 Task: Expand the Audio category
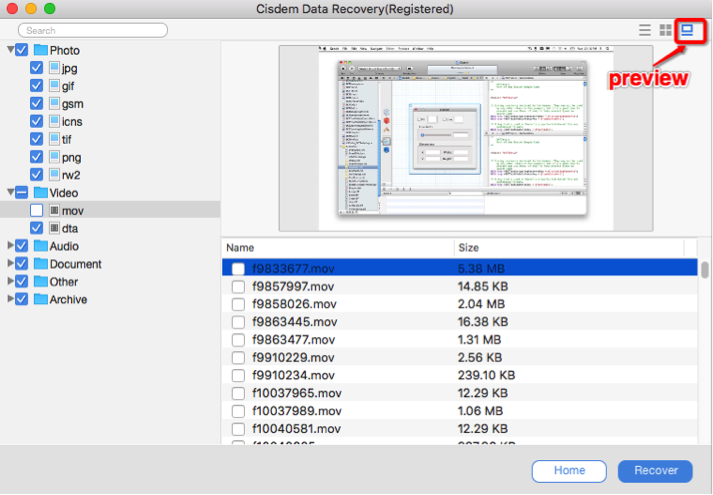pyautogui.click(x=10, y=245)
